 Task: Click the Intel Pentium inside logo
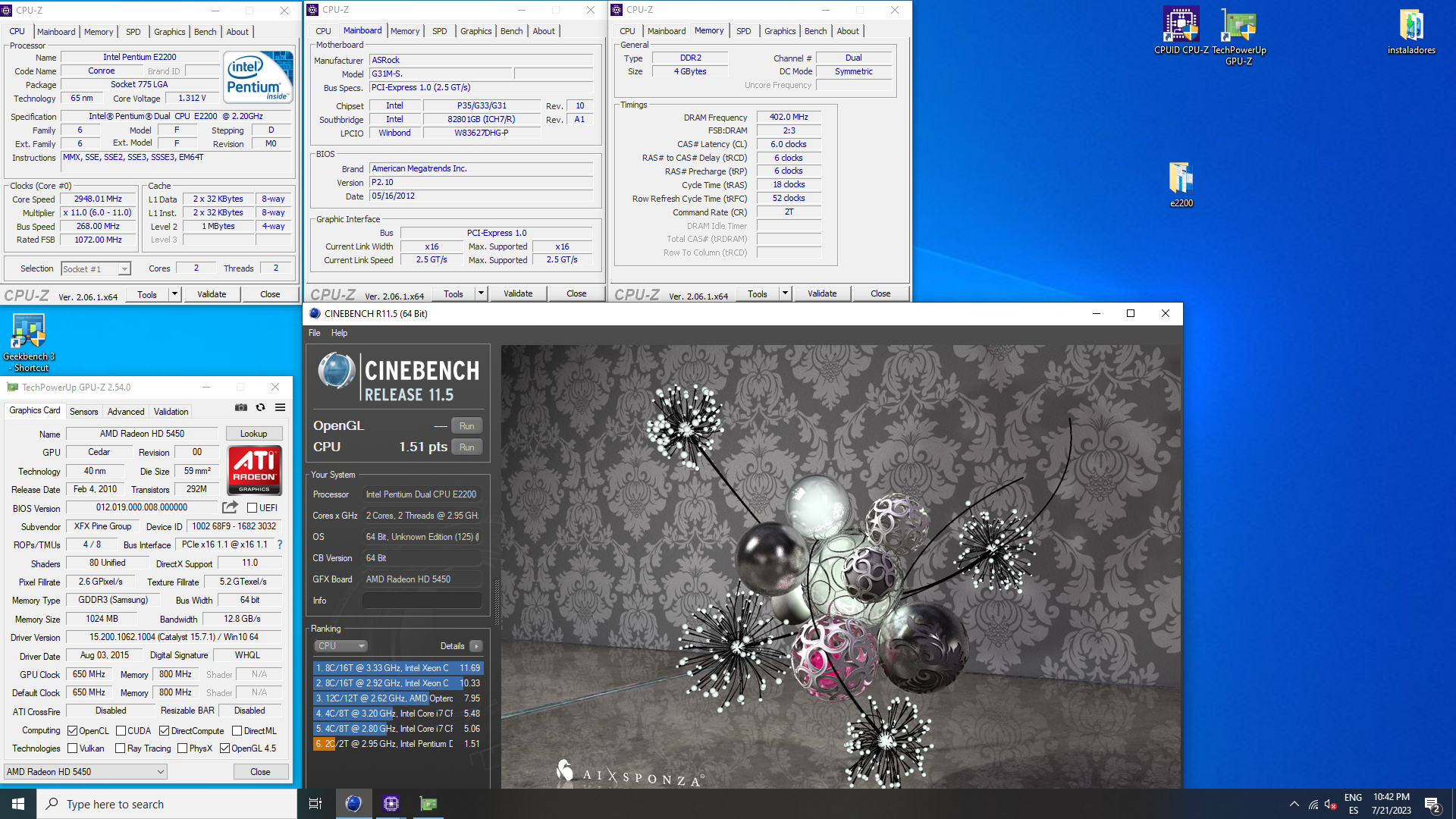[258, 78]
